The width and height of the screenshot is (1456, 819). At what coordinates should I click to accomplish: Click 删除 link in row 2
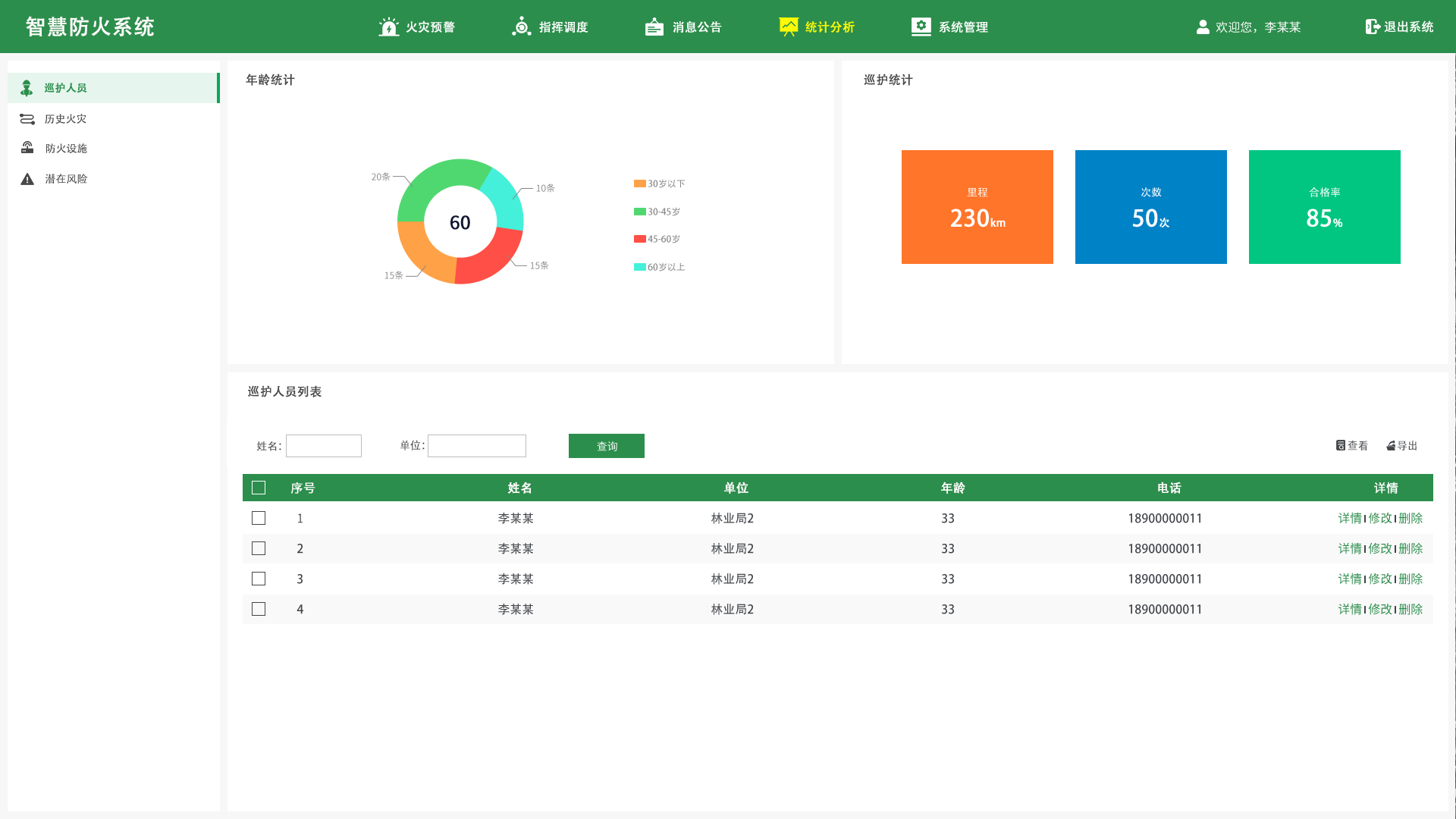[1410, 548]
